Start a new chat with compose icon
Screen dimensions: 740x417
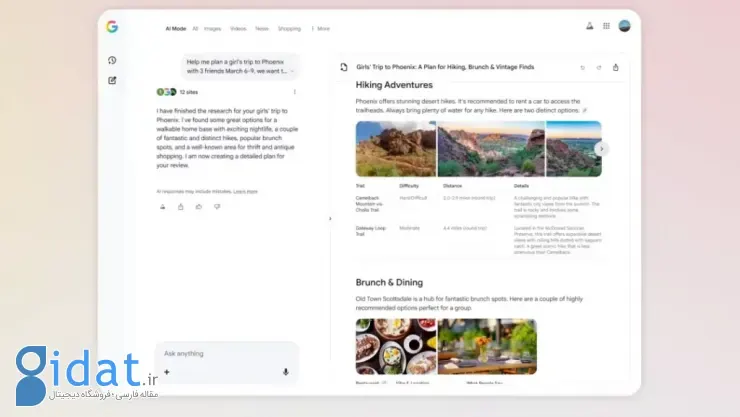(112, 80)
